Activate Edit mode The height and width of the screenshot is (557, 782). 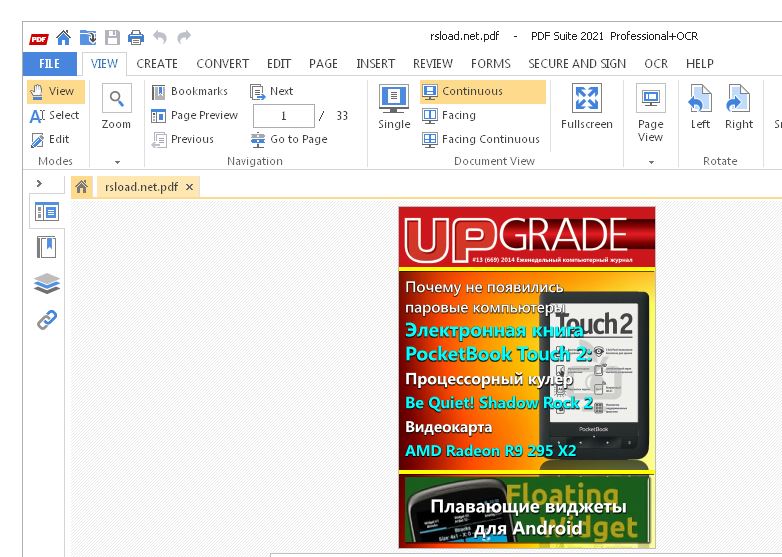point(50,139)
